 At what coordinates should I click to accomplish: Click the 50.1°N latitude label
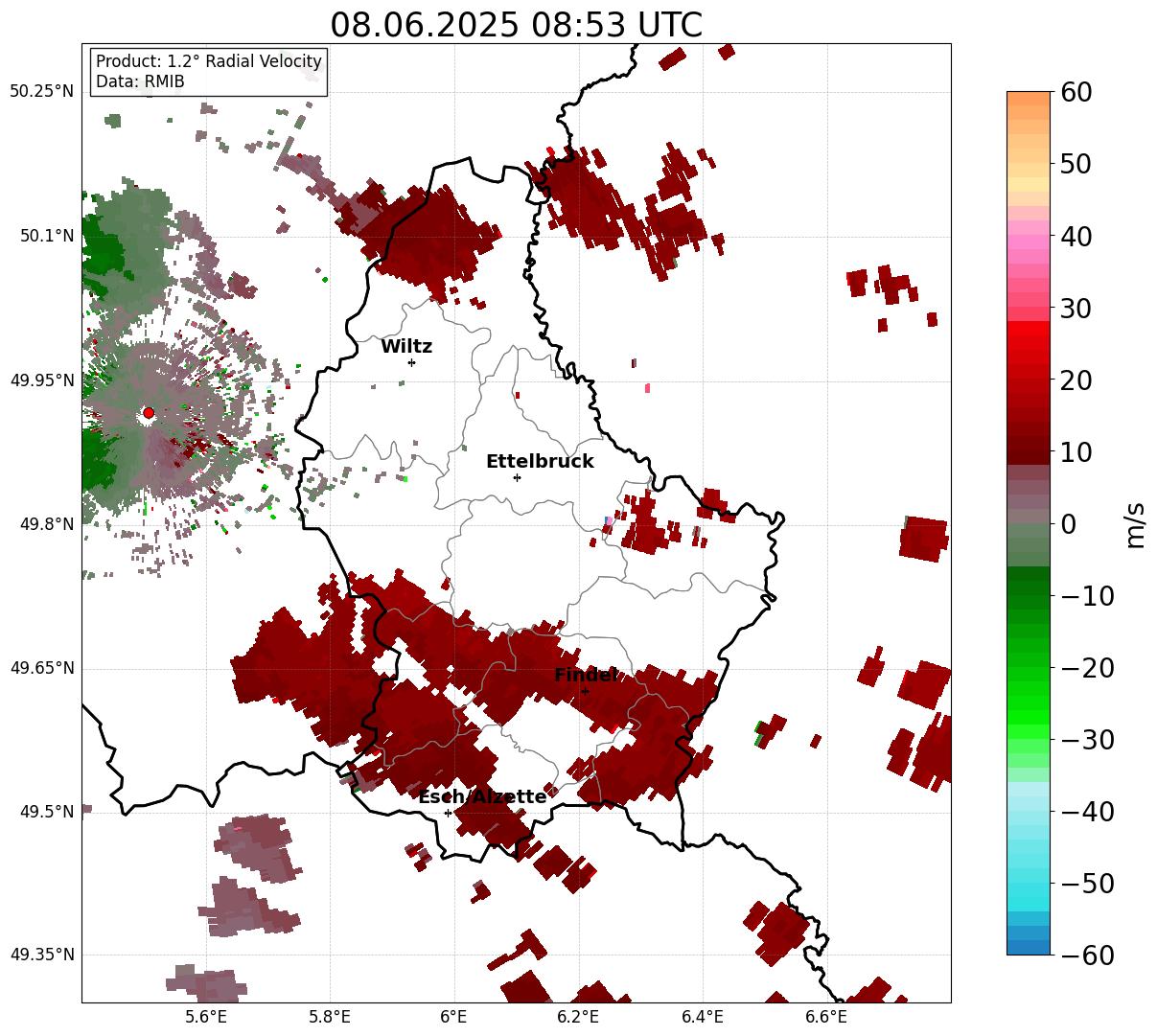tap(46, 236)
